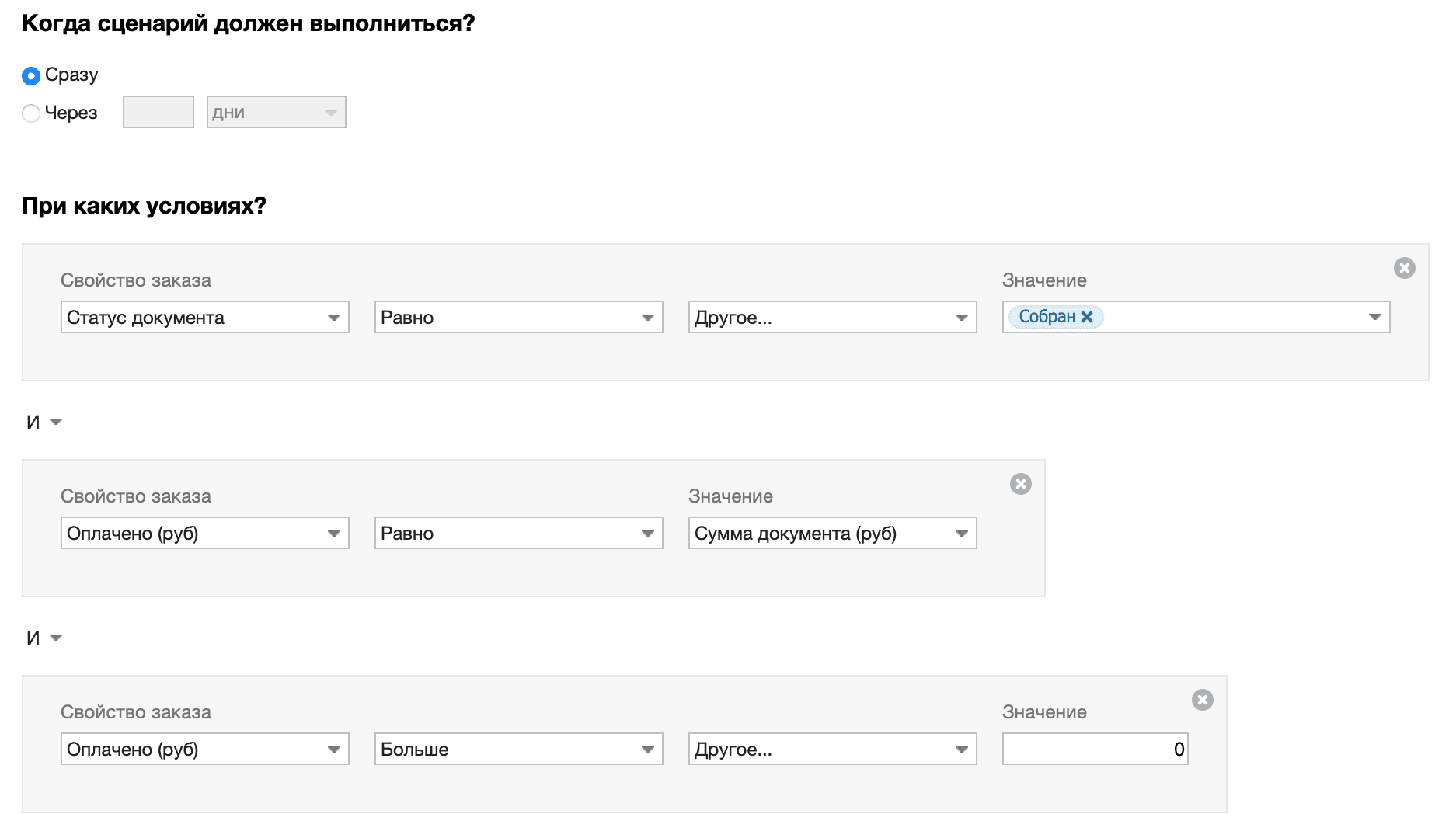Select the Через radio option
The height and width of the screenshot is (814, 1456).
tap(31, 113)
